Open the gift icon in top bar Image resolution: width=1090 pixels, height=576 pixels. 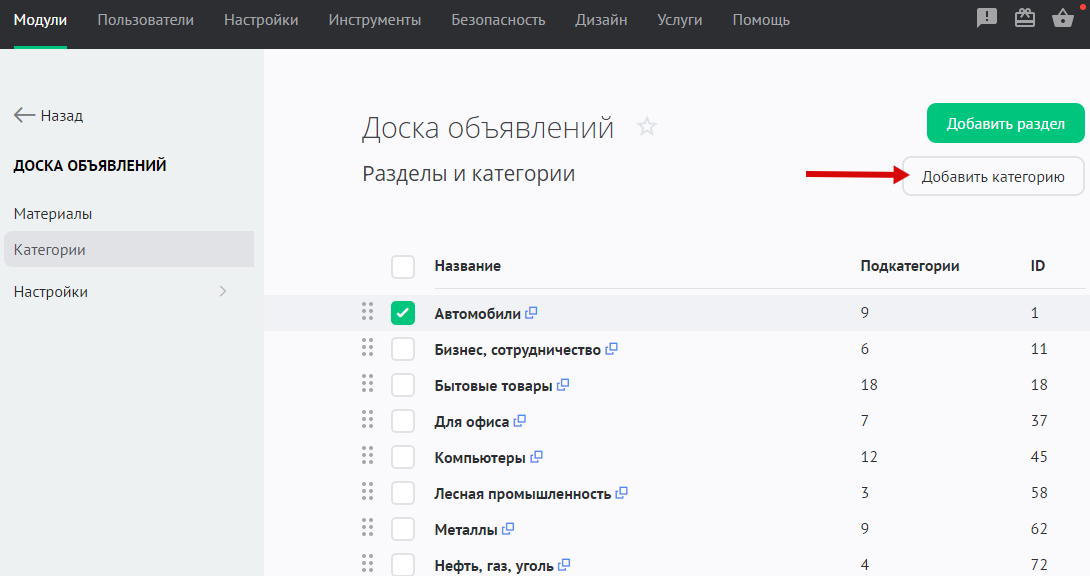1025,19
